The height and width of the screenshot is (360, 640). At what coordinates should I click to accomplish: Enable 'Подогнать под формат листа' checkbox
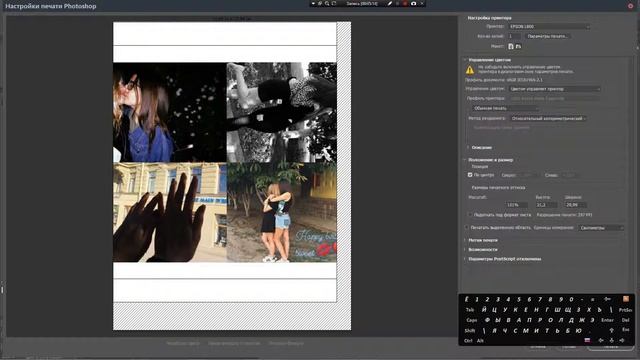470,214
